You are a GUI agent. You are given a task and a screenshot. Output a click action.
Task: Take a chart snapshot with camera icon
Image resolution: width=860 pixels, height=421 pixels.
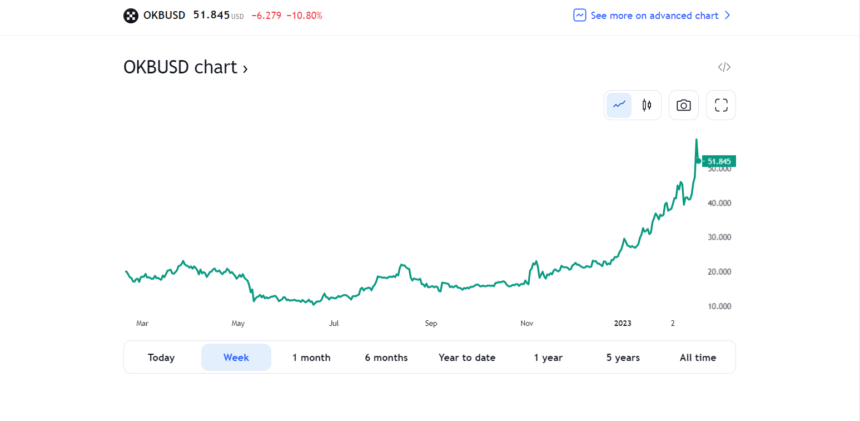(x=683, y=105)
